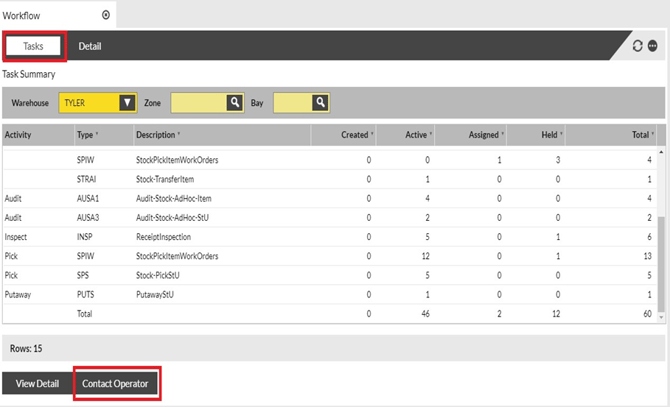Sort by the Total column arrow

(653, 134)
